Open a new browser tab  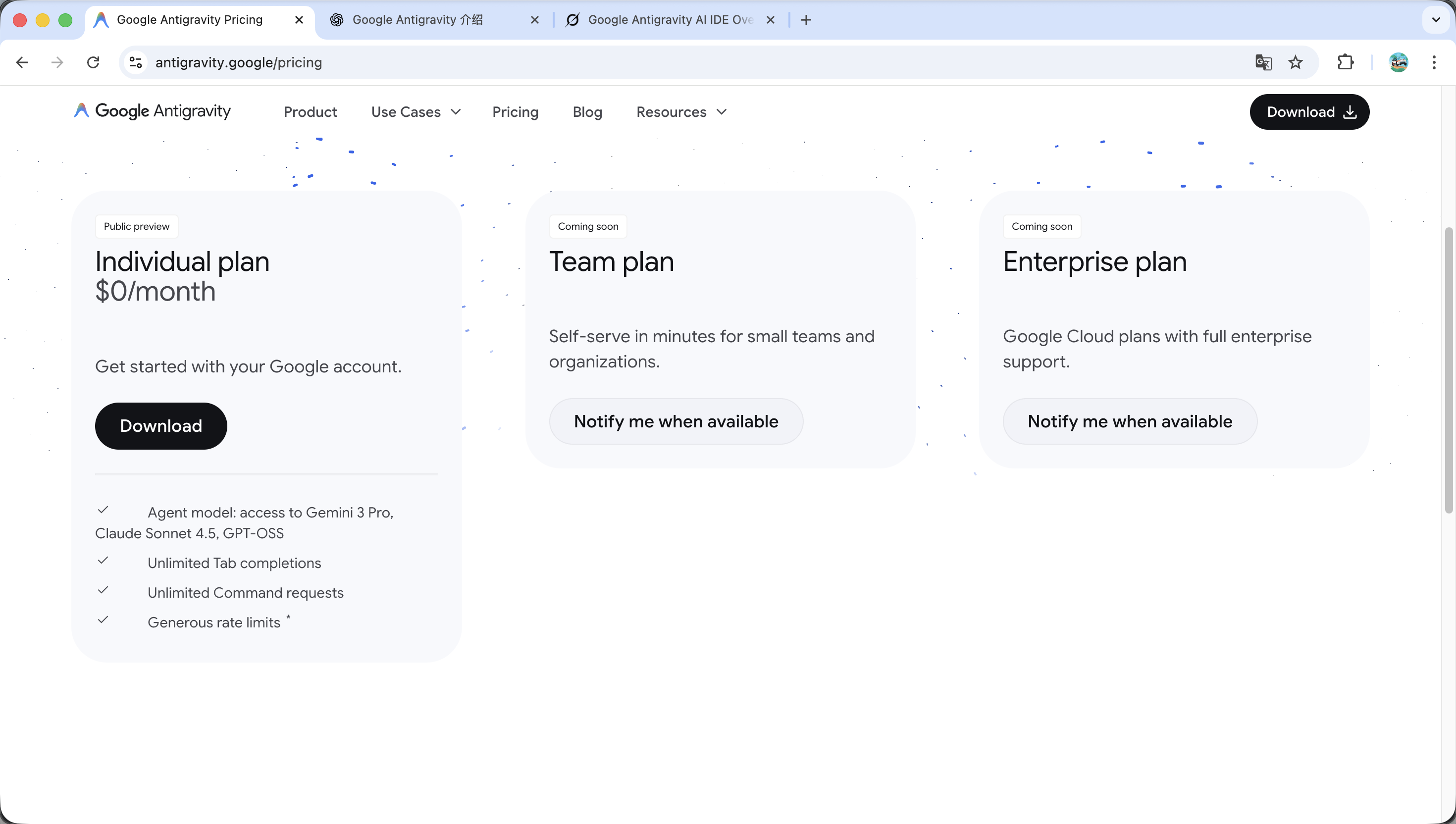806,20
